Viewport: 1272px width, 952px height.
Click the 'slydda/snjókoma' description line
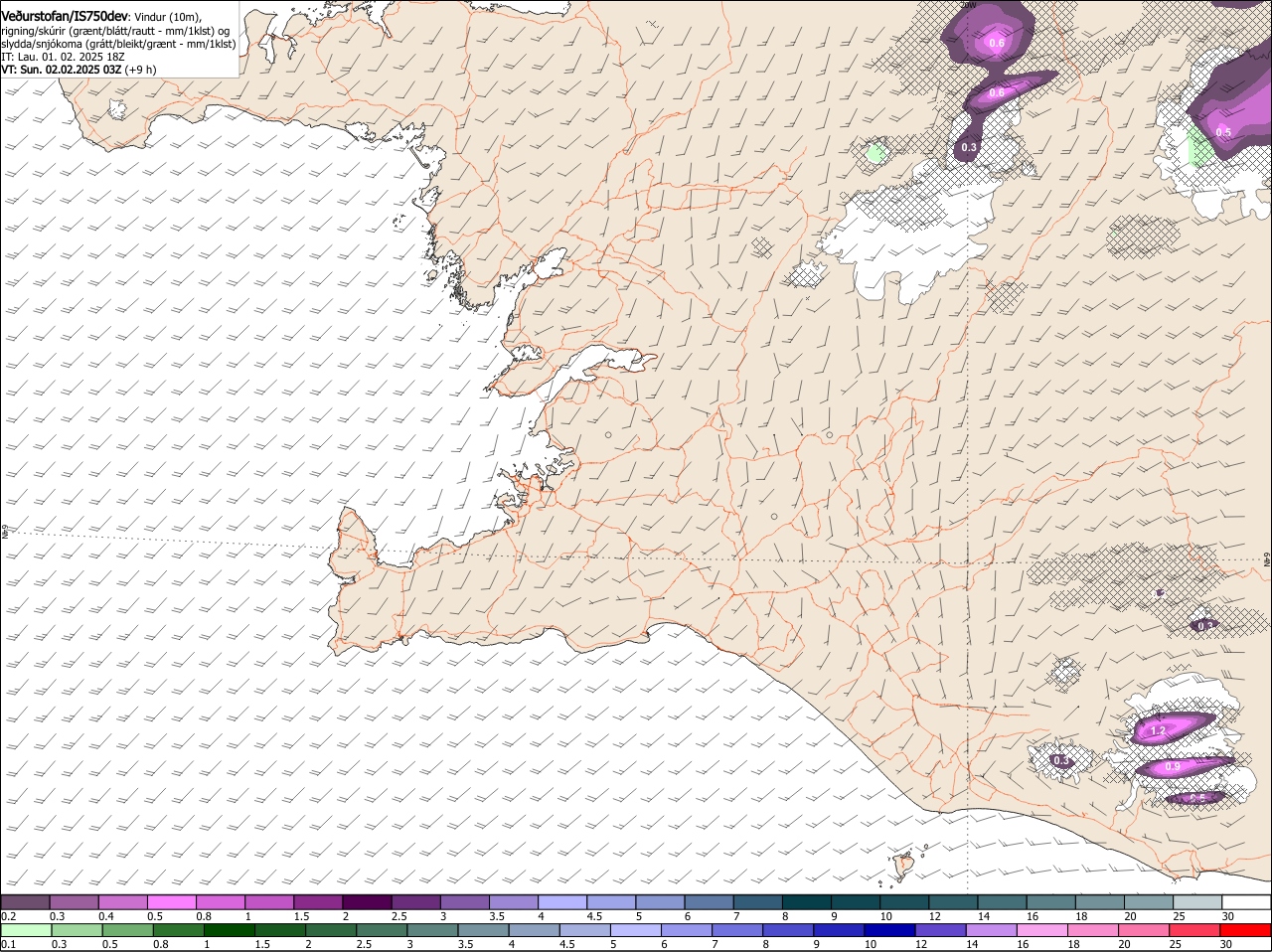coord(118,44)
